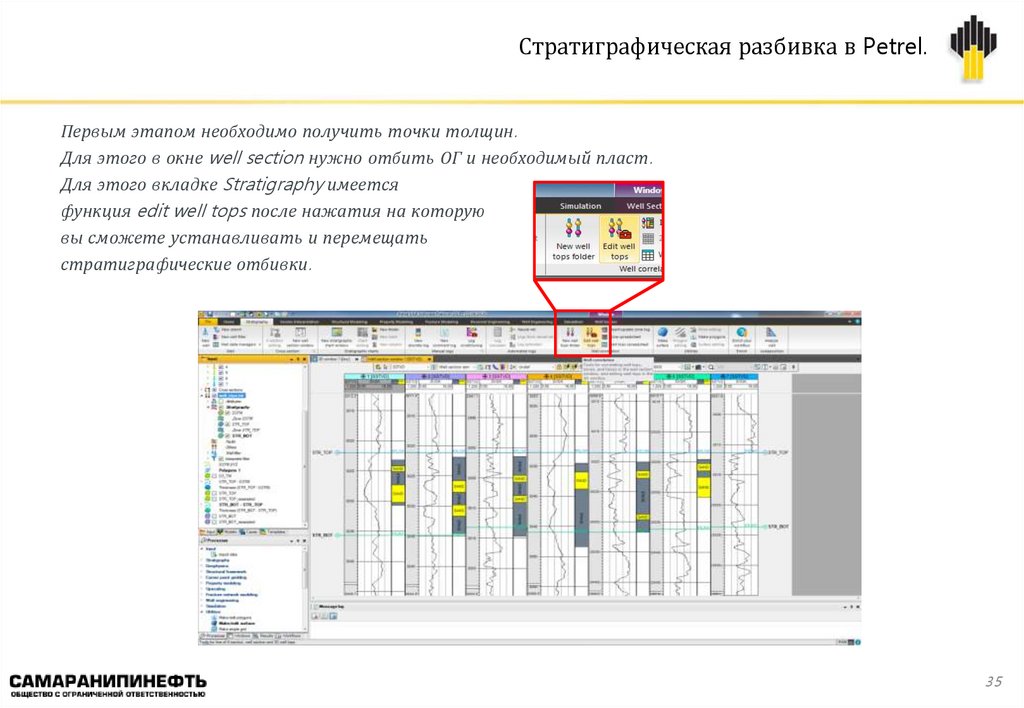
Task: Open the Property Modeling ribbon tab
Action: [x=396, y=322]
